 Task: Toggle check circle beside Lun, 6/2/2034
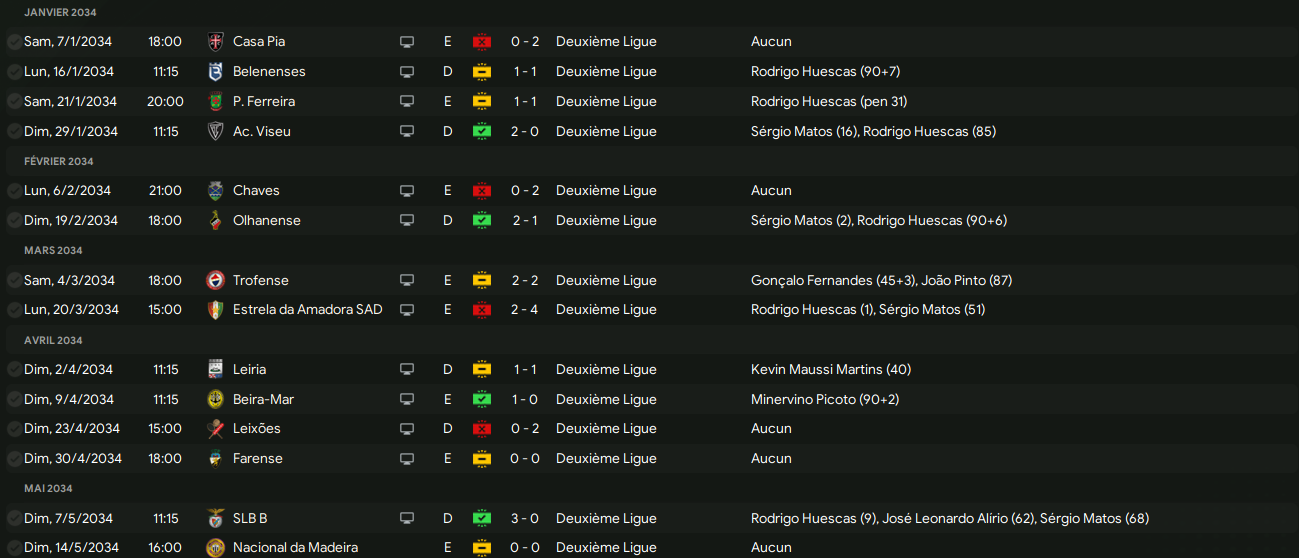[14, 191]
